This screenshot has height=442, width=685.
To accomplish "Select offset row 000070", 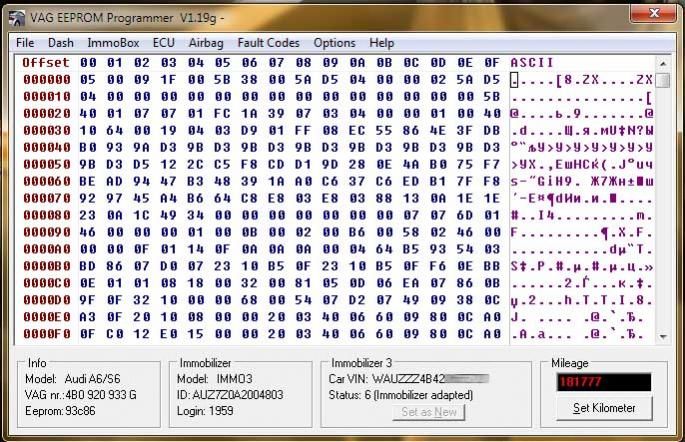I will [47, 198].
